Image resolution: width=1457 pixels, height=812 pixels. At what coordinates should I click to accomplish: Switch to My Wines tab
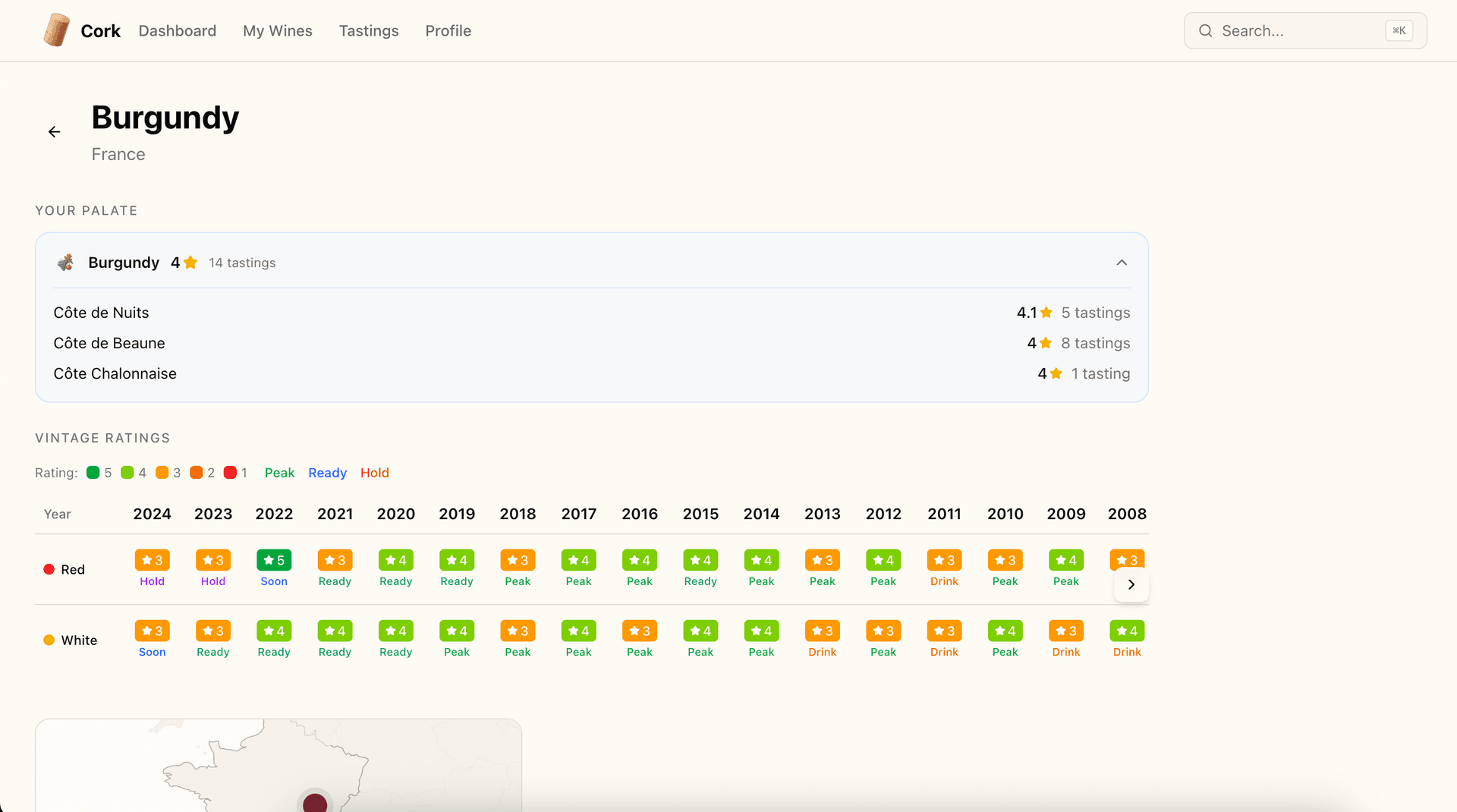[x=277, y=31]
